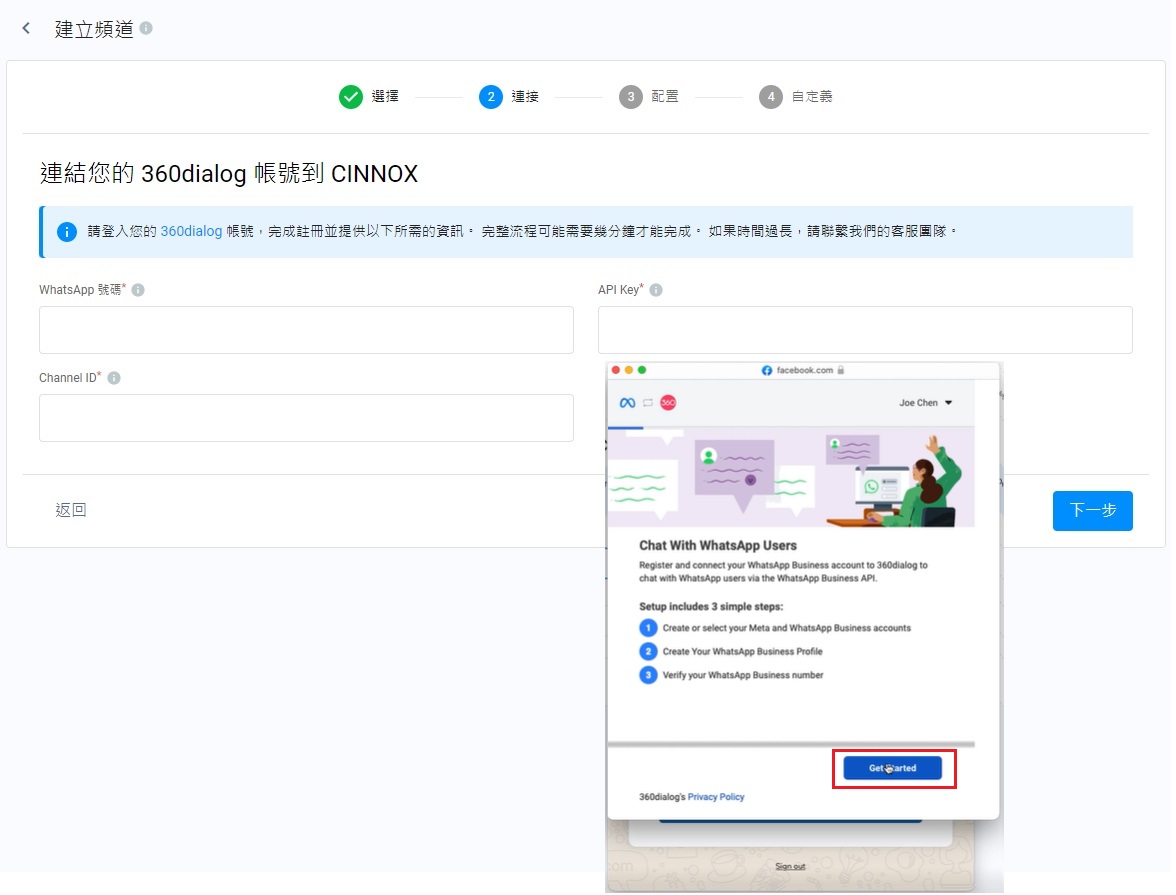Click the Chat With WhatsApp Users heading
This screenshot has width=1176, height=895.
coord(718,546)
